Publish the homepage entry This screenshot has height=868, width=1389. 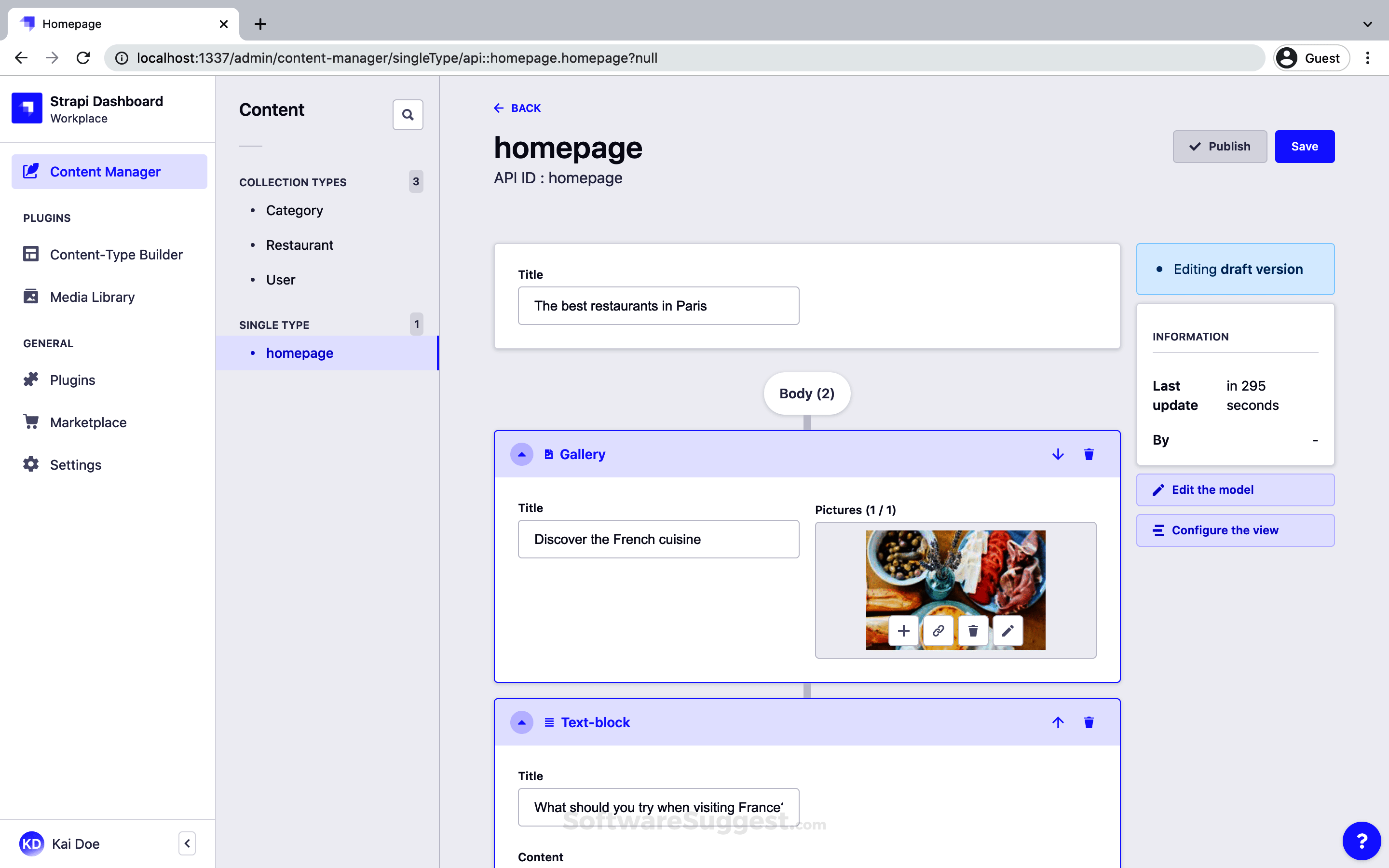click(1219, 147)
